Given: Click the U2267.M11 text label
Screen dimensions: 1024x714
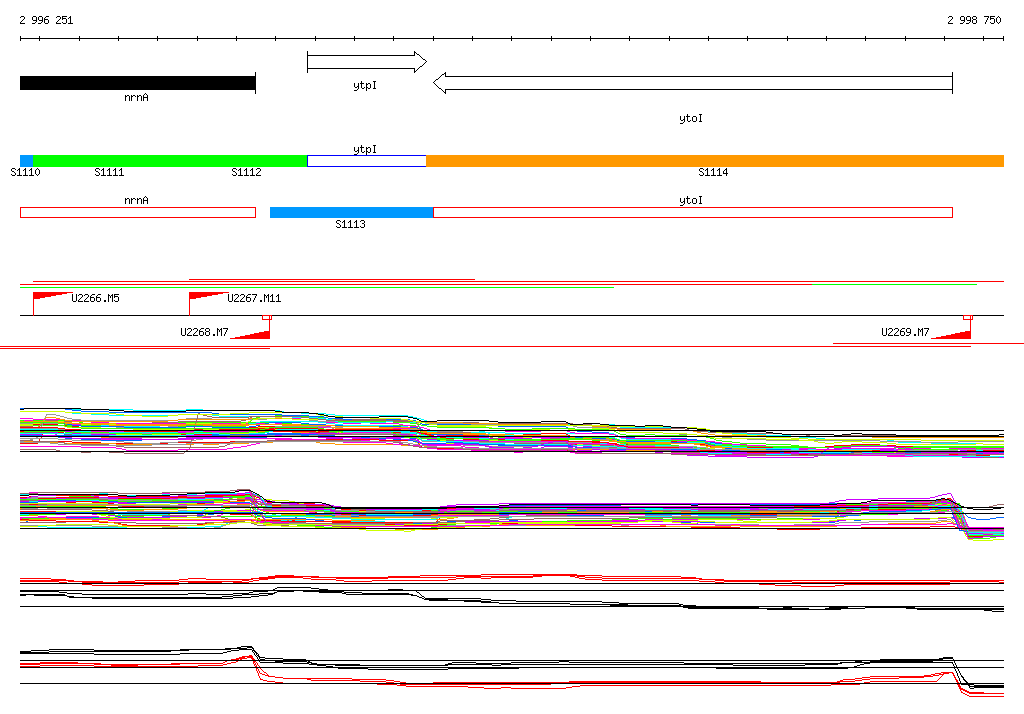Looking at the screenshot, I should point(254,299).
